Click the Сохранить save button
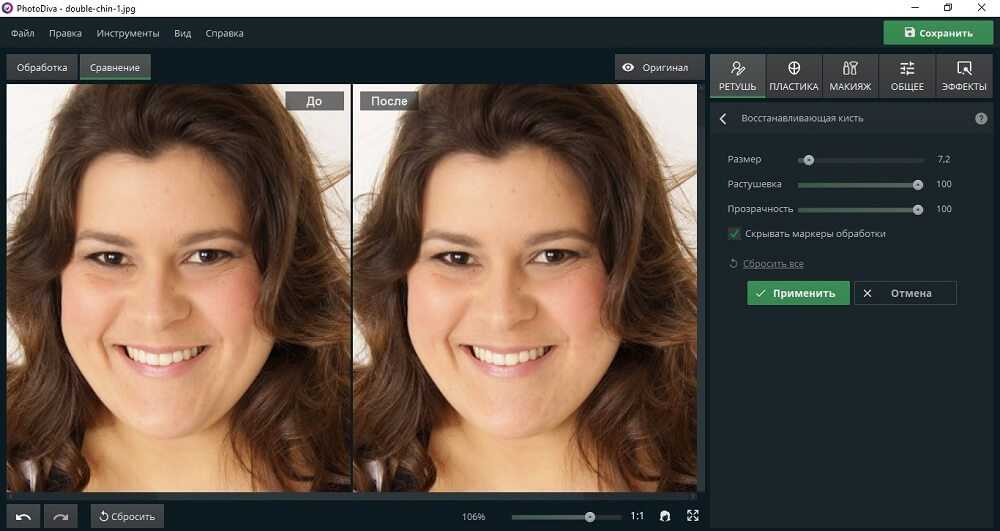The image size is (1000, 531). coord(937,33)
